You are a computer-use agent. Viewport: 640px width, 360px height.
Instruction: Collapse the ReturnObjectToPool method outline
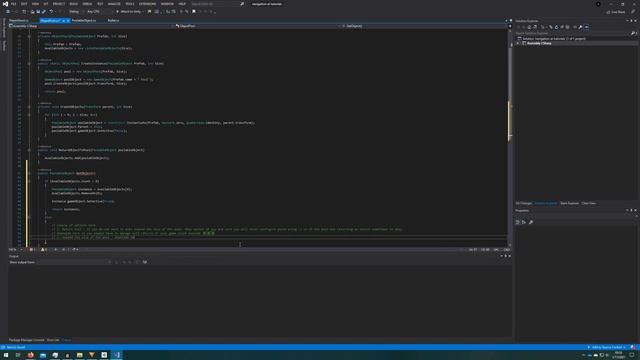[x=29, y=150]
